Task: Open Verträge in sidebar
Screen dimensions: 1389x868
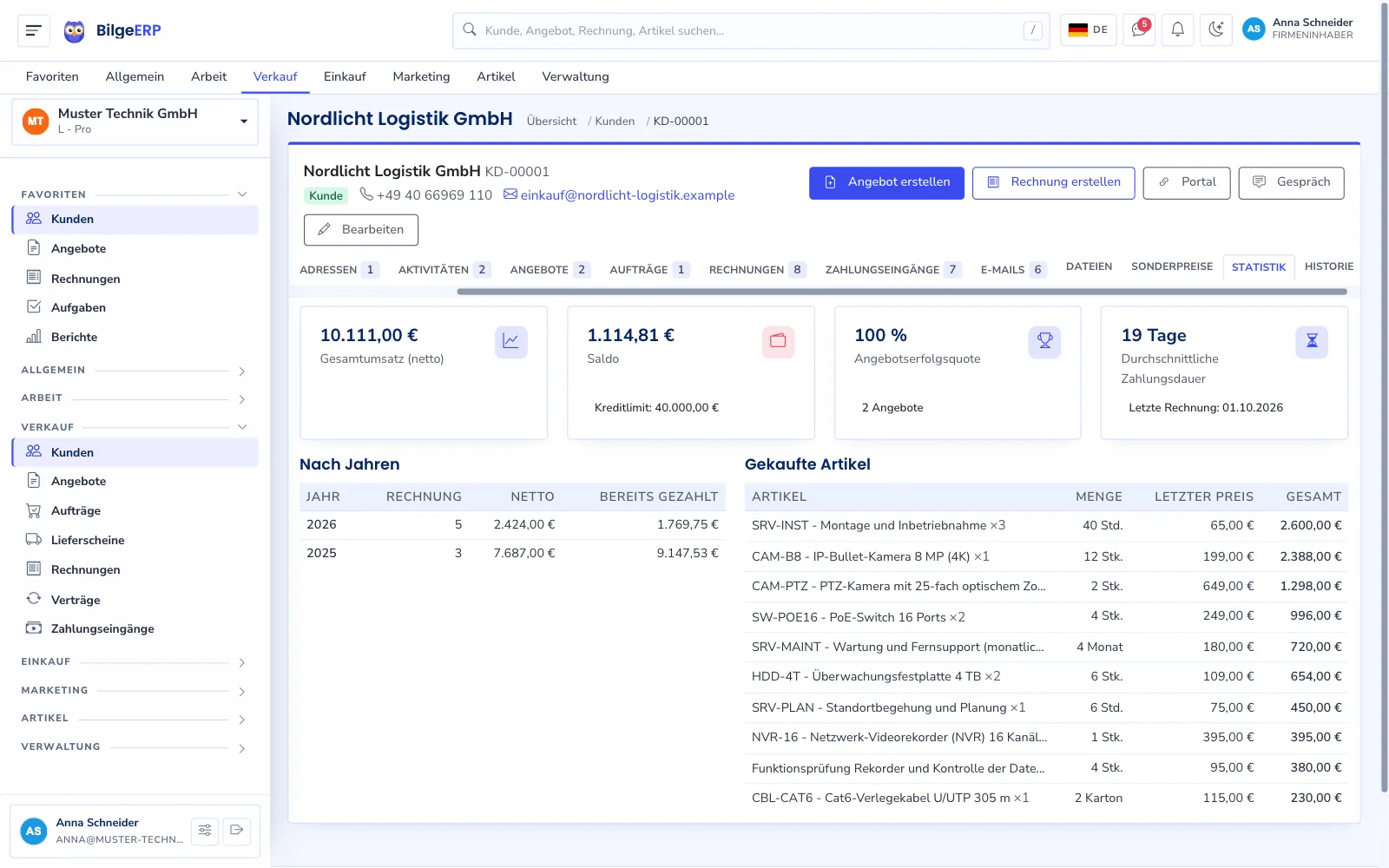Action: point(135,600)
